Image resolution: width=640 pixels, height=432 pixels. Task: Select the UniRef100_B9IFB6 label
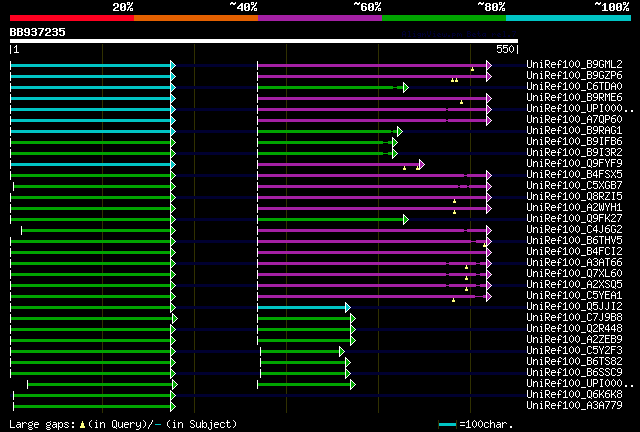tap(574, 141)
